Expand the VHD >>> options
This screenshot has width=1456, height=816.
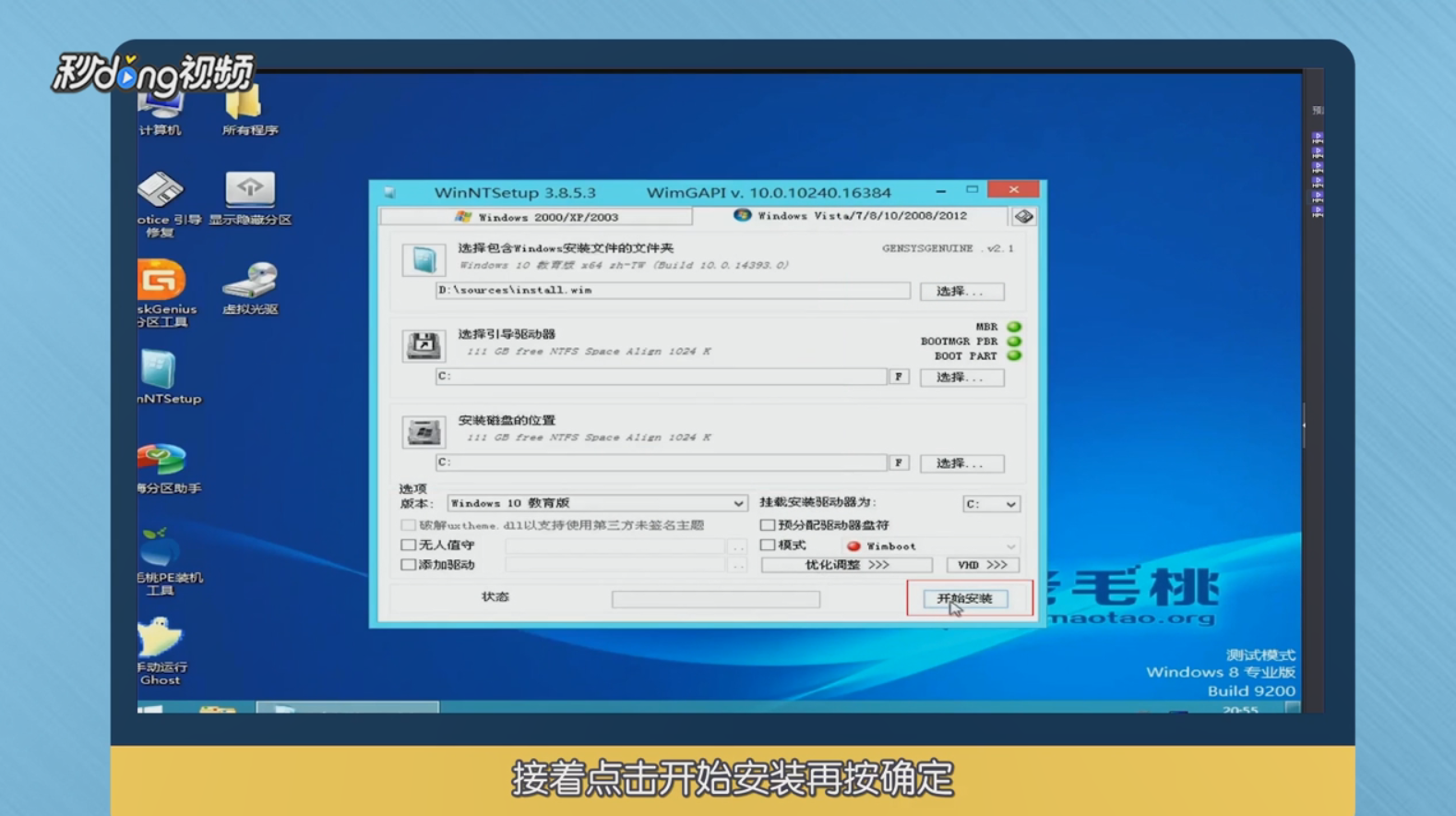click(983, 565)
